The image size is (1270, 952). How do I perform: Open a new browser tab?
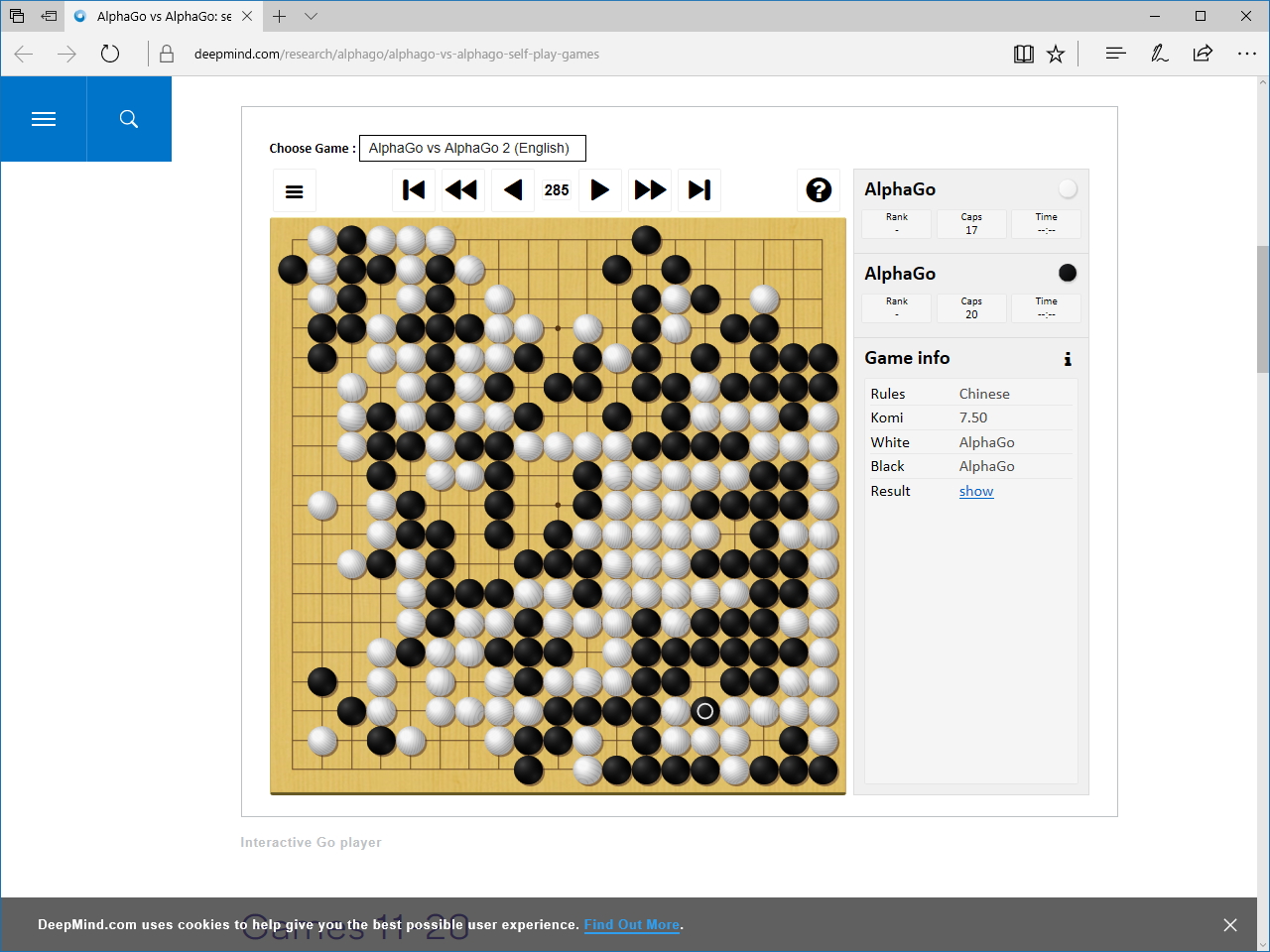click(280, 16)
